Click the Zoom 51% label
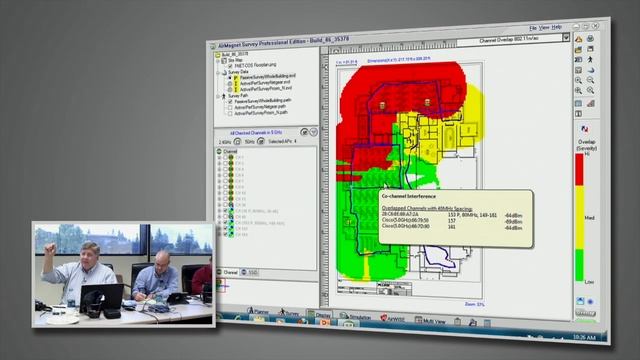Image resolution: width=640 pixels, height=360 pixels. [x=474, y=304]
